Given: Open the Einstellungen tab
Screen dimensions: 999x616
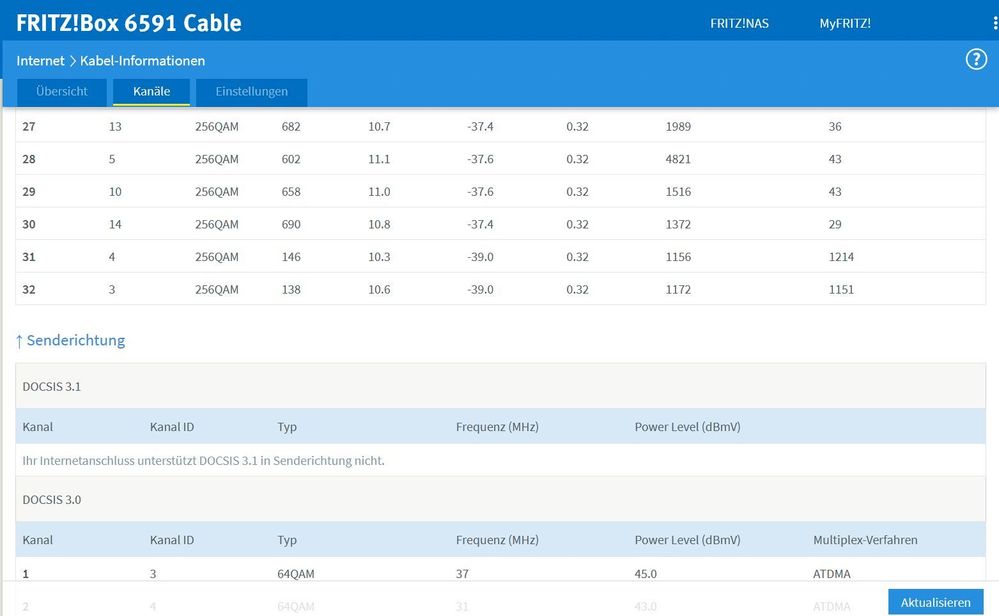Looking at the screenshot, I should [x=251, y=91].
